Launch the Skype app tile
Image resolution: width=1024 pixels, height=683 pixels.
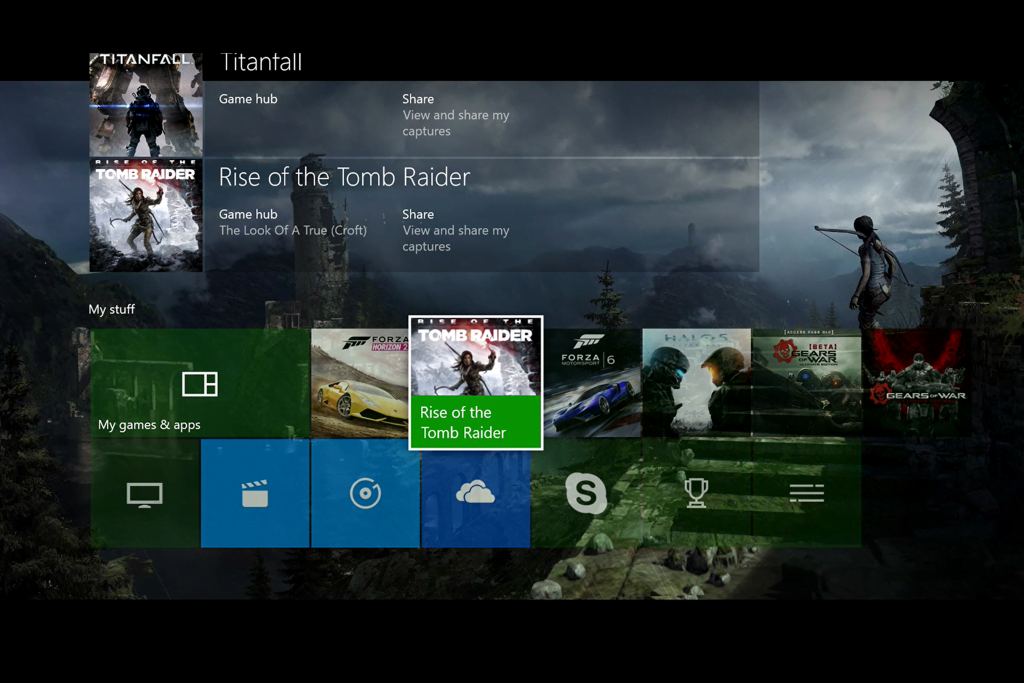click(586, 493)
